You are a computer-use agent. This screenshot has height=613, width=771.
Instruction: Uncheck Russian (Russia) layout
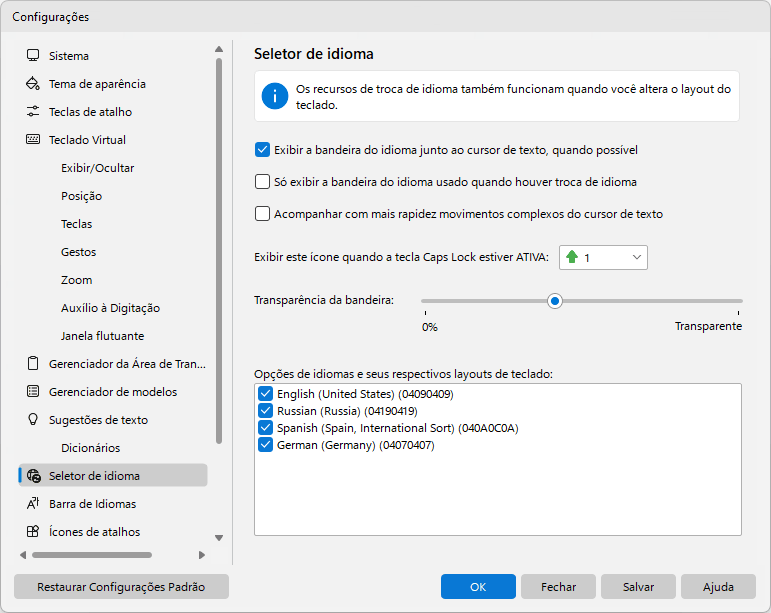(x=266, y=411)
